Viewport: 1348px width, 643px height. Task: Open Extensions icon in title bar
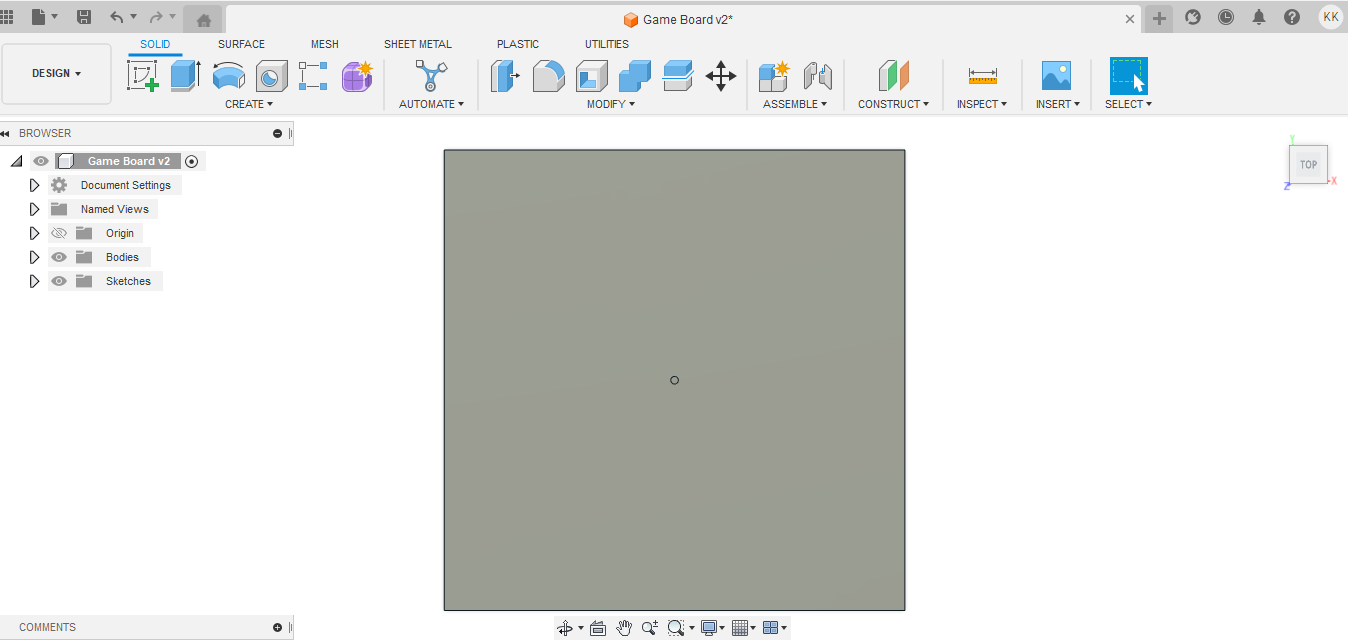coord(1193,17)
